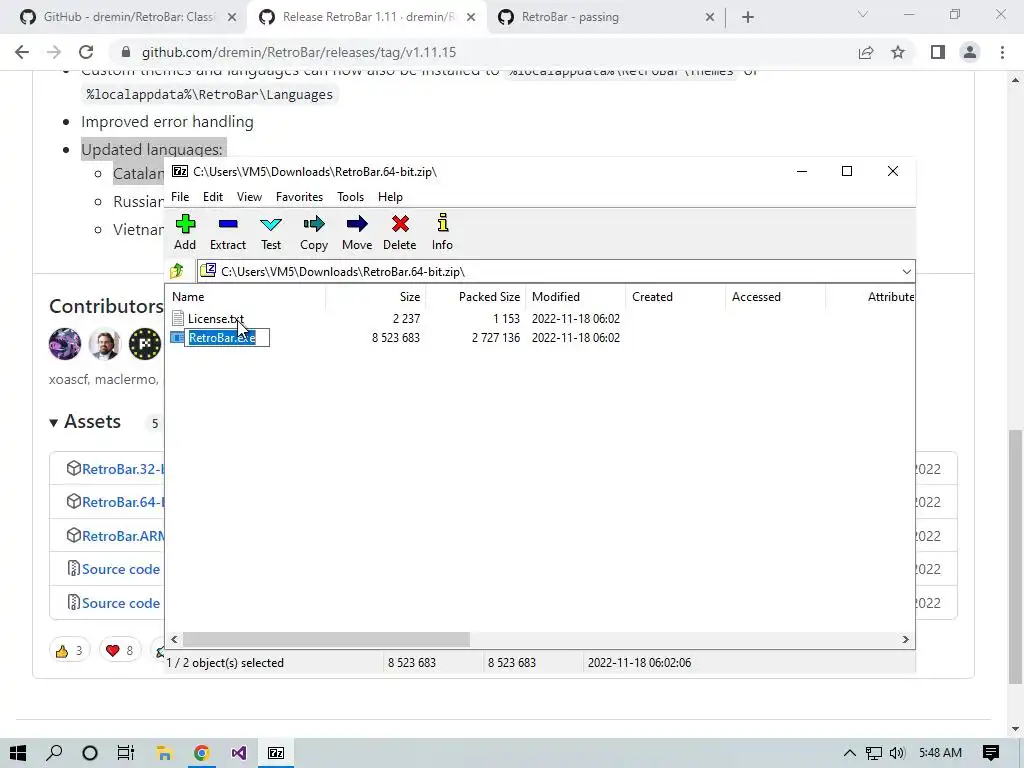Viewport: 1024px width, 768px height.
Task: Add a heart reaction on GitHub
Action: pyautogui.click(x=120, y=650)
